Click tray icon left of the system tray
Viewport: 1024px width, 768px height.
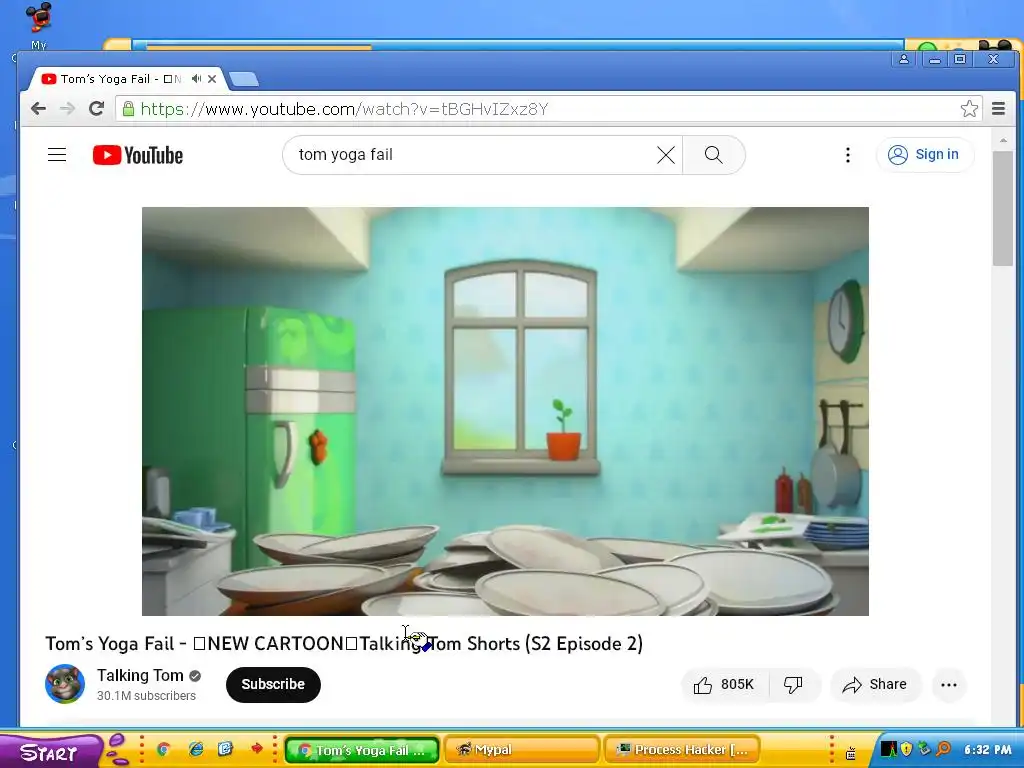click(850, 753)
